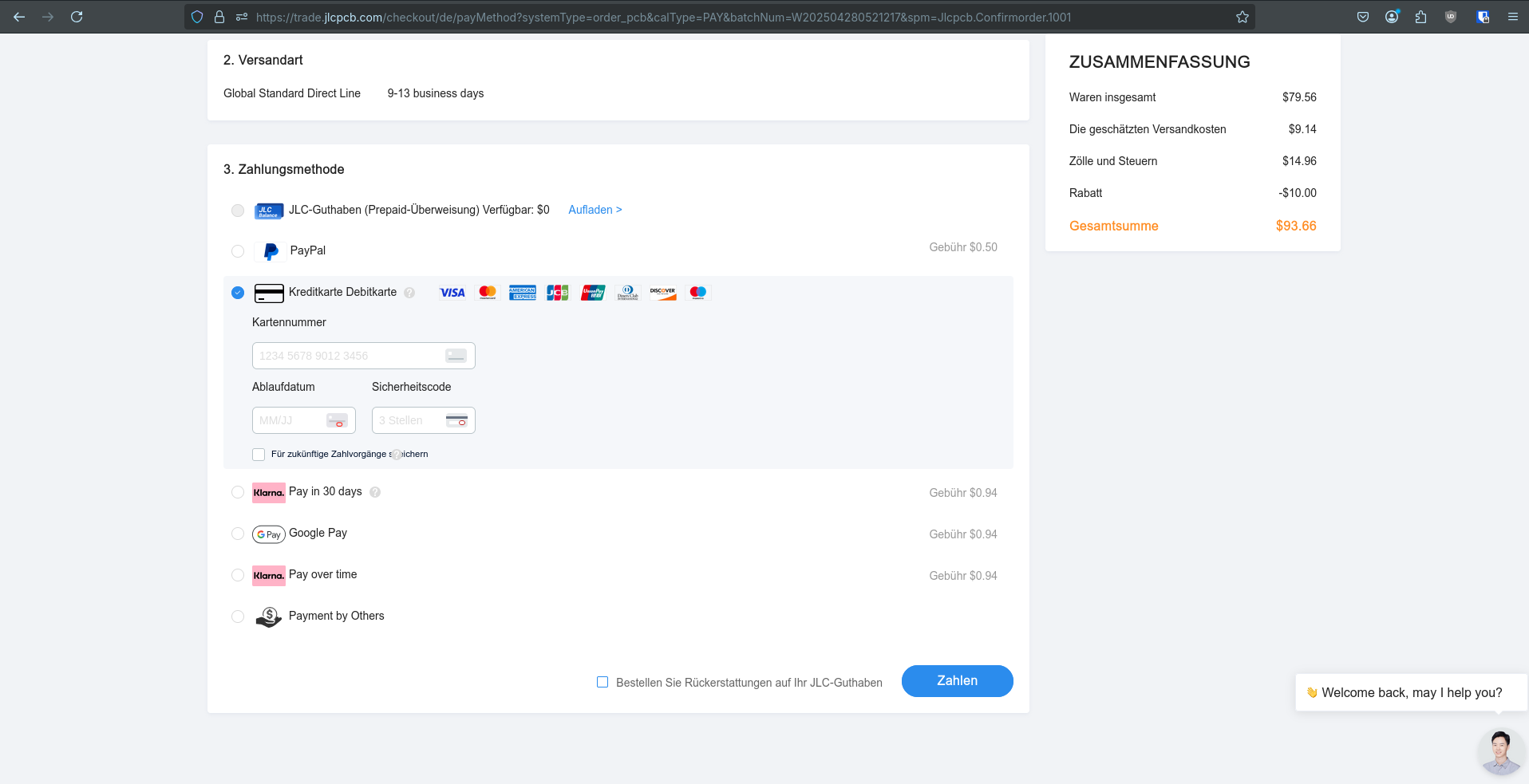Click the Aufladen link

tap(595, 210)
